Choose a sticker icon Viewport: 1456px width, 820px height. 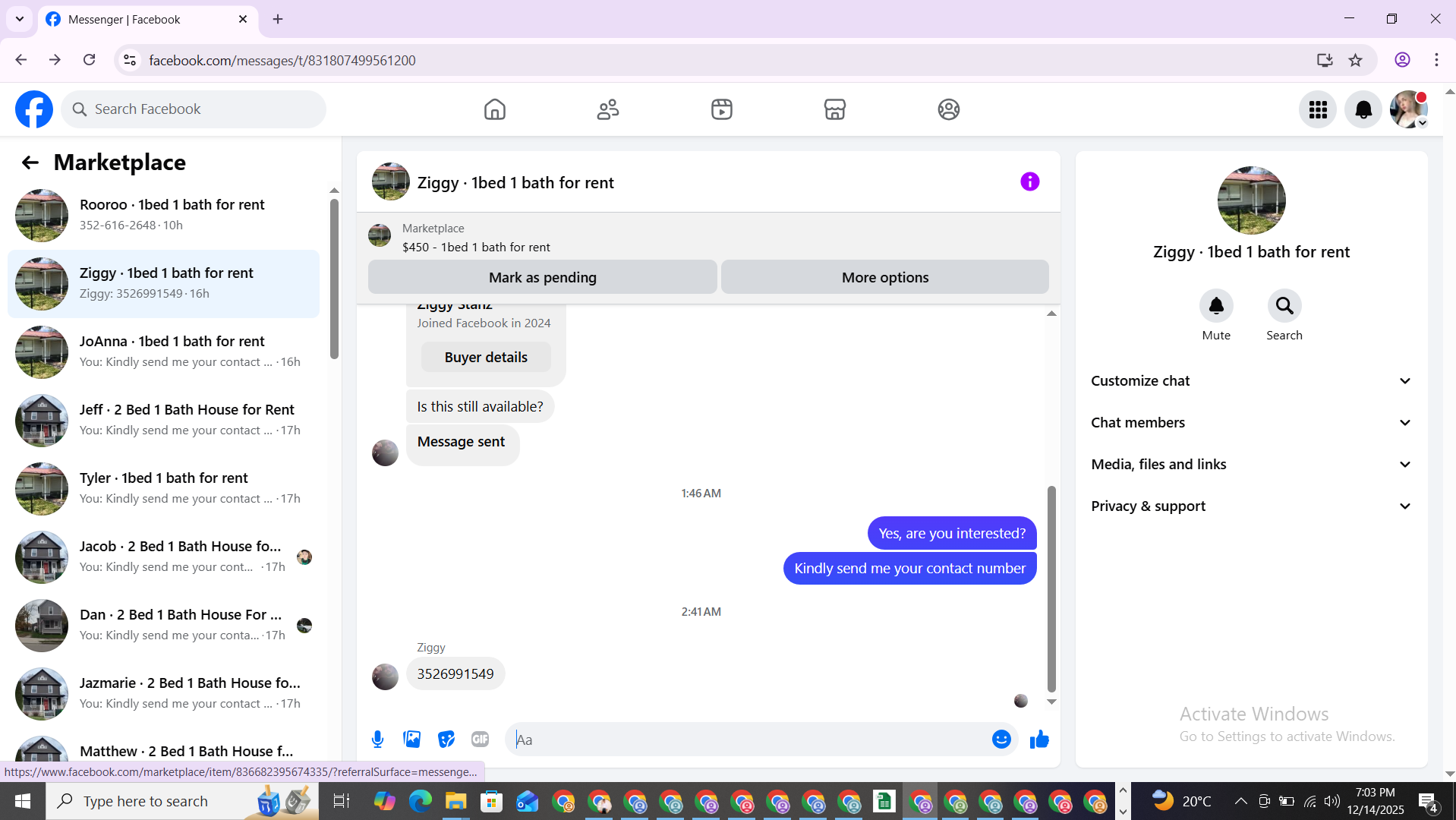tap(446, 740)
